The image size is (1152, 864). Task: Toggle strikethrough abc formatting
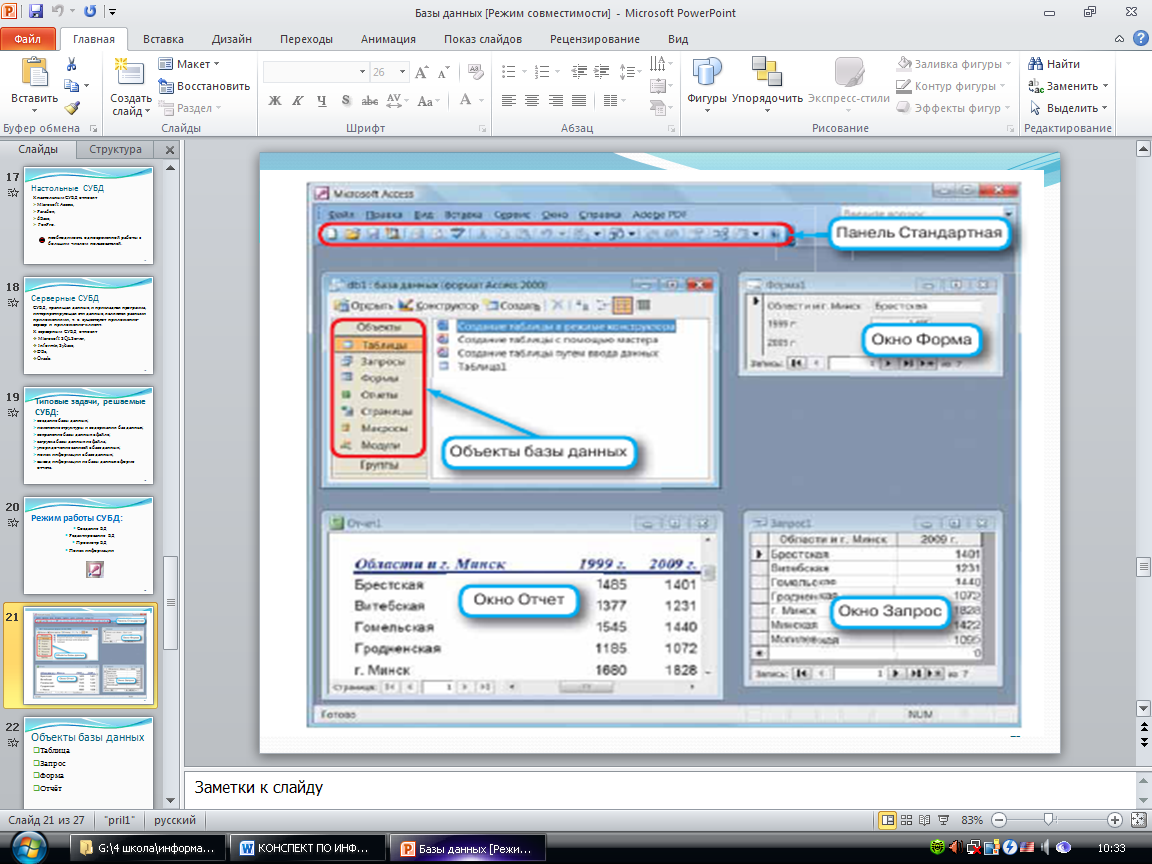point(370,101)
